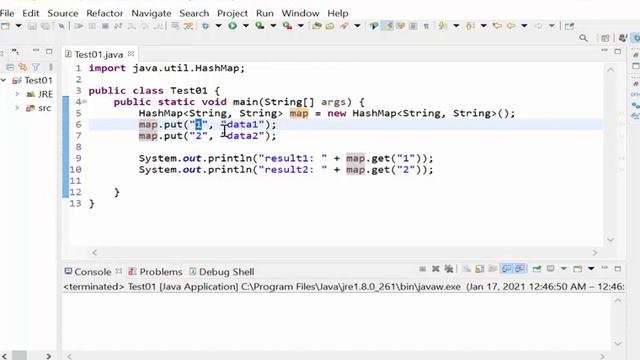Open the Navigate menu
Viewport: 640px width, 360px height.
click(x=151, y=13)
